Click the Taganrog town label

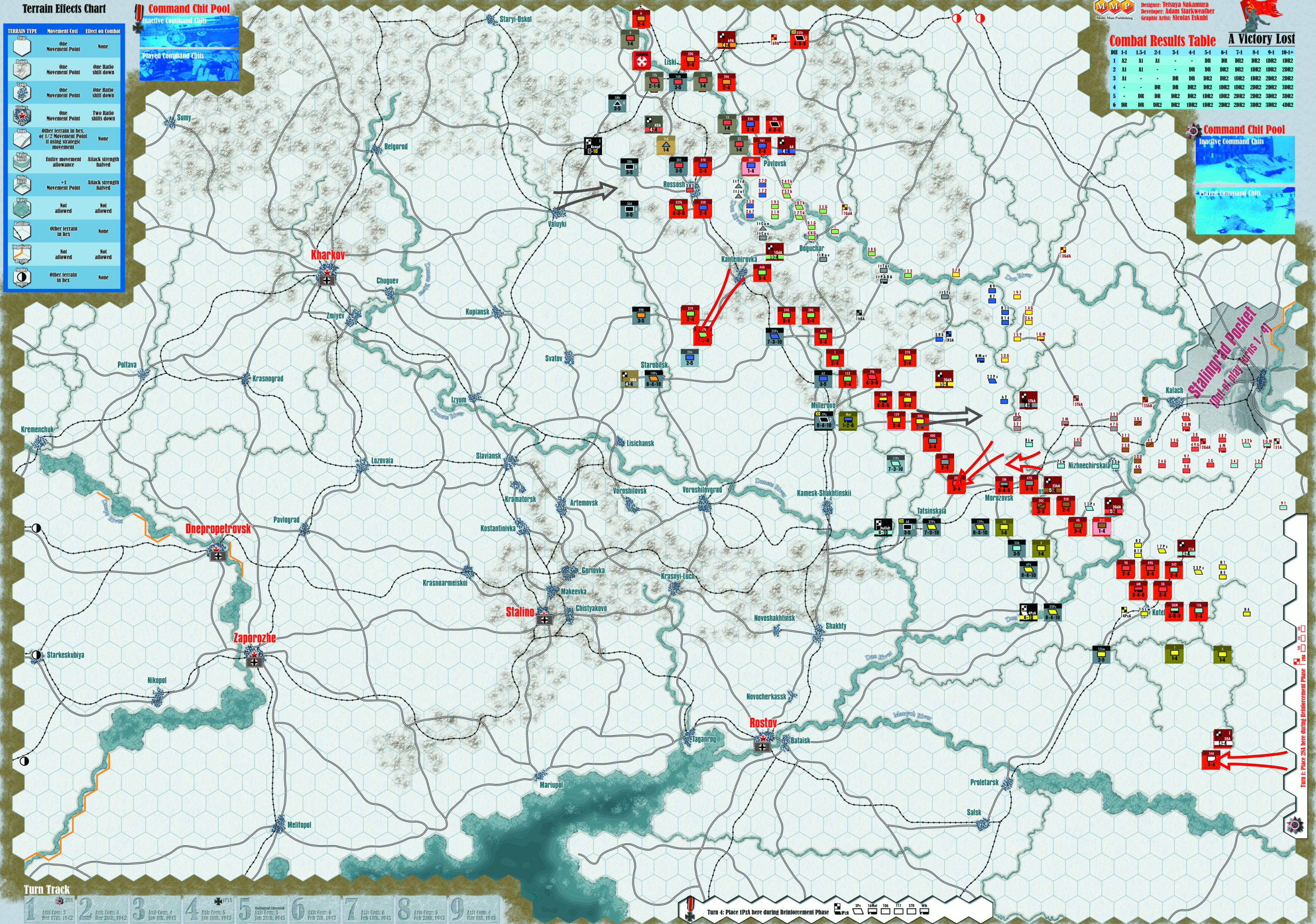click(704, 739)
